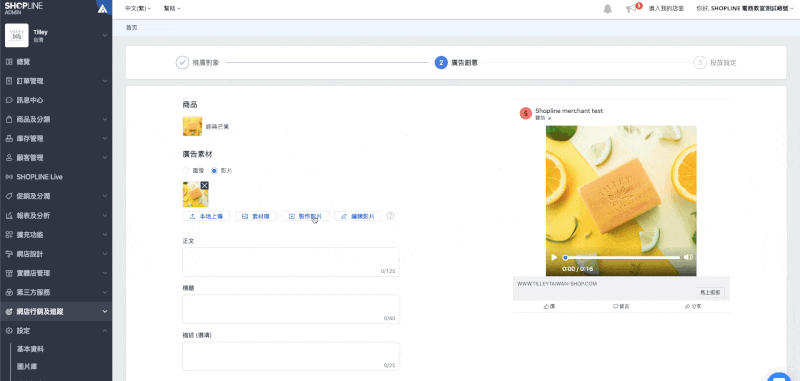This screenshot has width=800, height=381.
Task: Open the 網店行銷及追蹤 menu
Action: click(x=56, y=312)
